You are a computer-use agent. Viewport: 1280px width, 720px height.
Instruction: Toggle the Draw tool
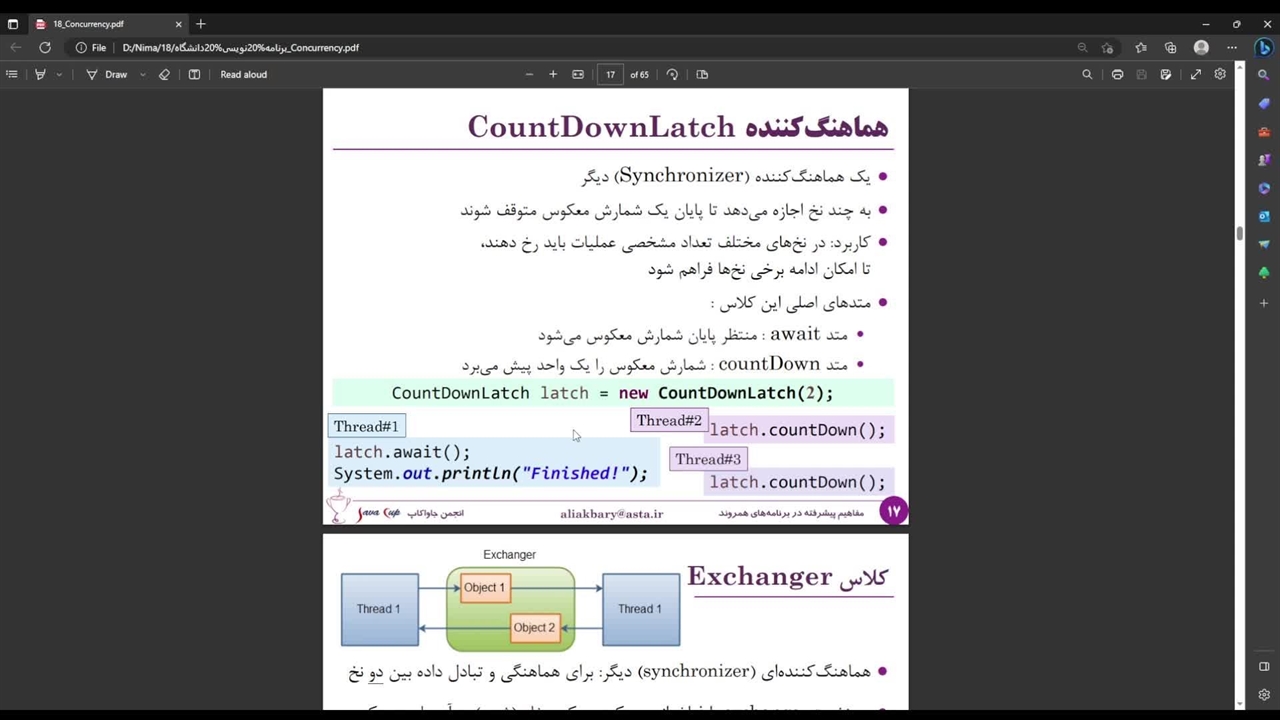pos(107,74)
